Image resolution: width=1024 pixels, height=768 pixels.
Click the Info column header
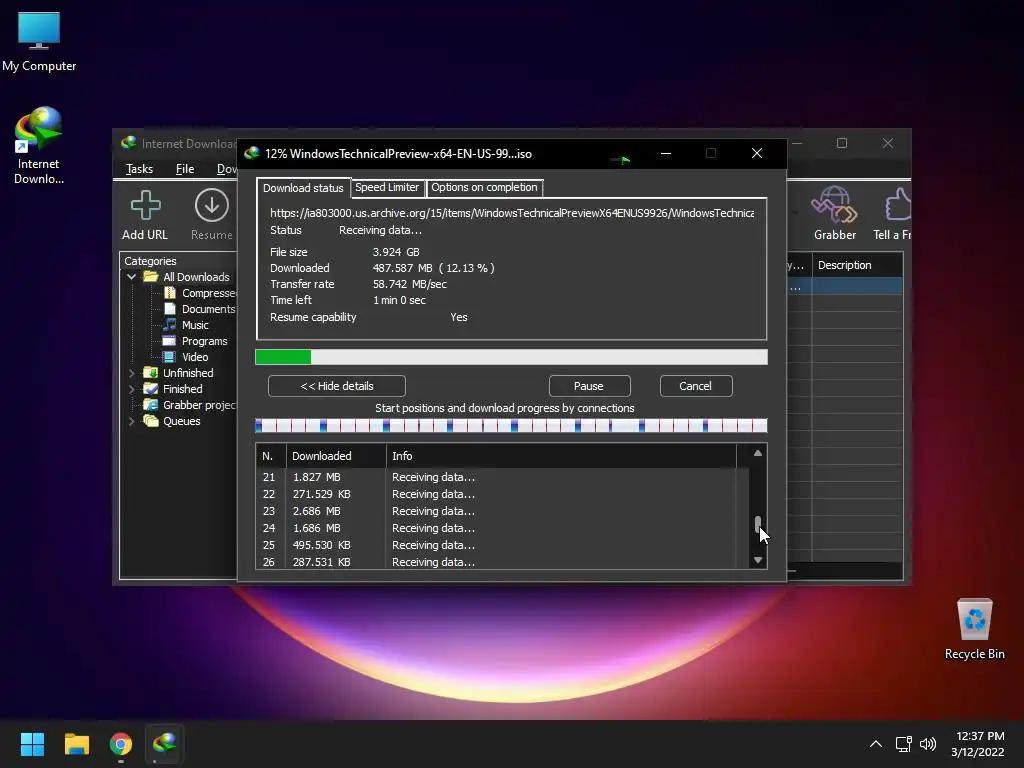click(x=561, y=456)
